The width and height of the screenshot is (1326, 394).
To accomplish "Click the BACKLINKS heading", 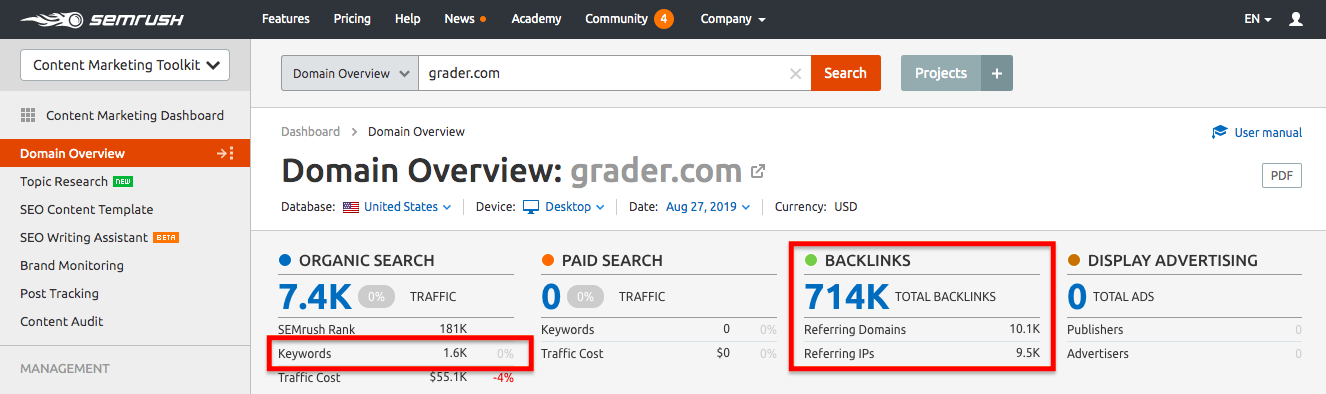I will 868,260.
